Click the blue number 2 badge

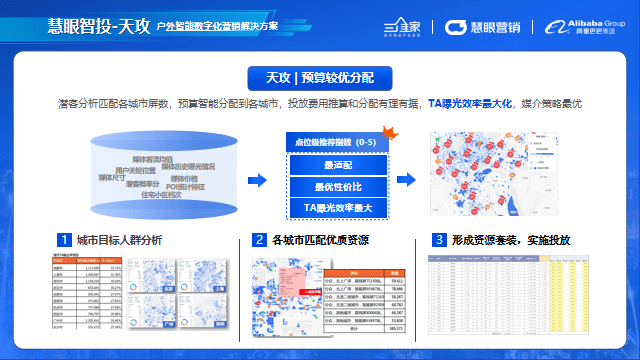click(x=259, y=240)
